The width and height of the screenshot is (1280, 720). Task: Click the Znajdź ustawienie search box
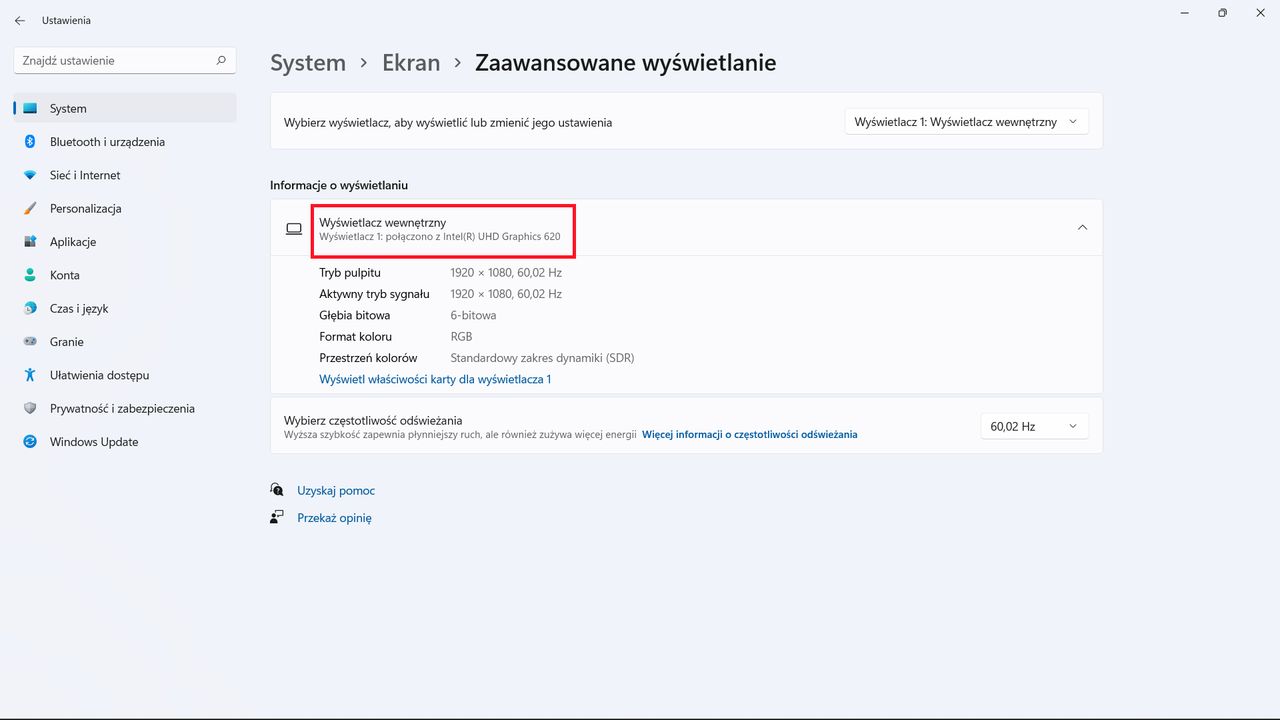click(x=124, y=60)
